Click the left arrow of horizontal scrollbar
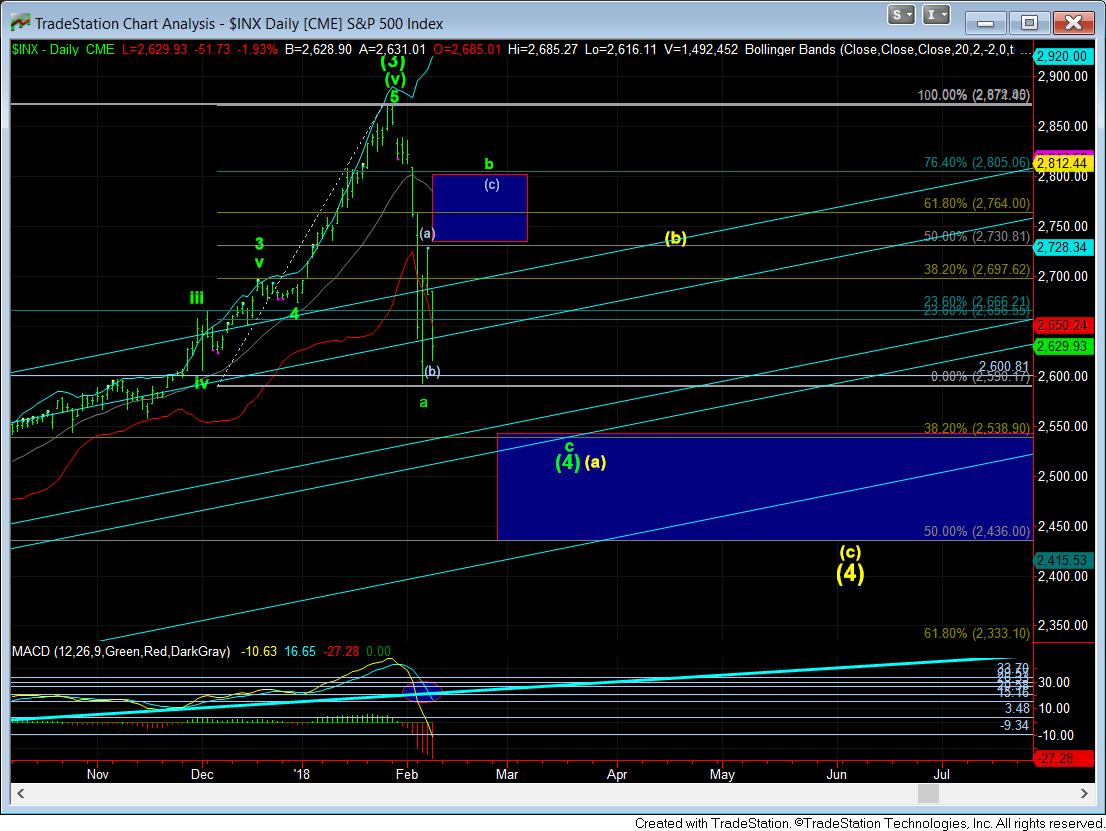 tap(20, 794)
